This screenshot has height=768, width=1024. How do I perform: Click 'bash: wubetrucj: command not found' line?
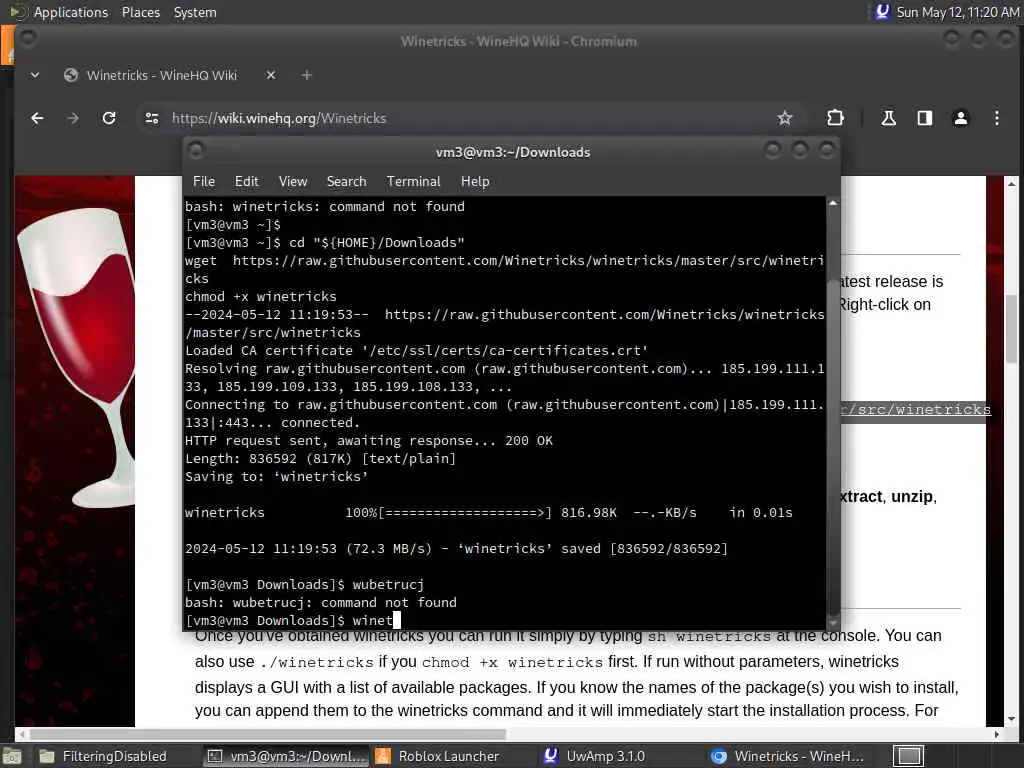pos(321,603)
